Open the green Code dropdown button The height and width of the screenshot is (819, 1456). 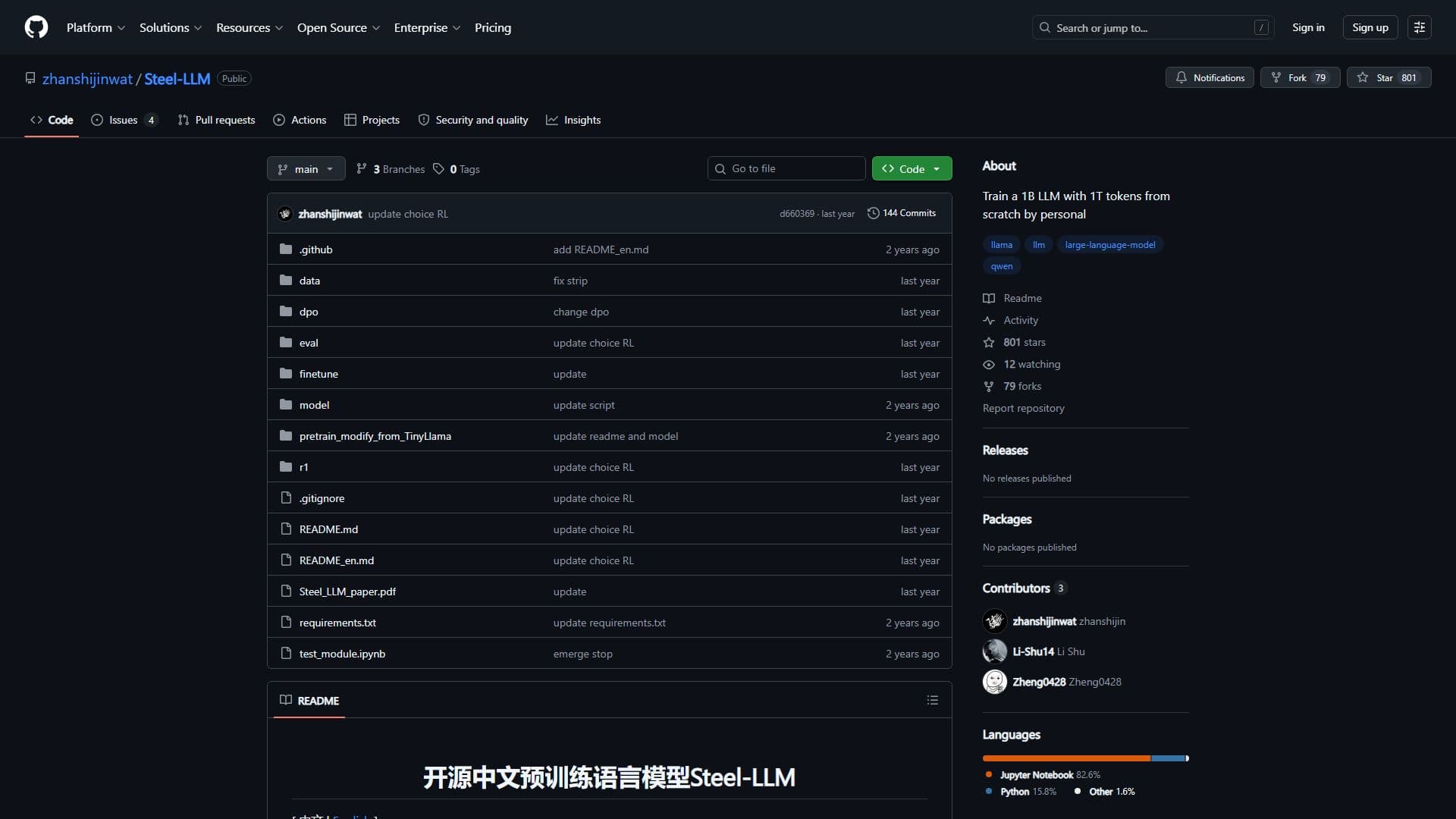point(912,168)
